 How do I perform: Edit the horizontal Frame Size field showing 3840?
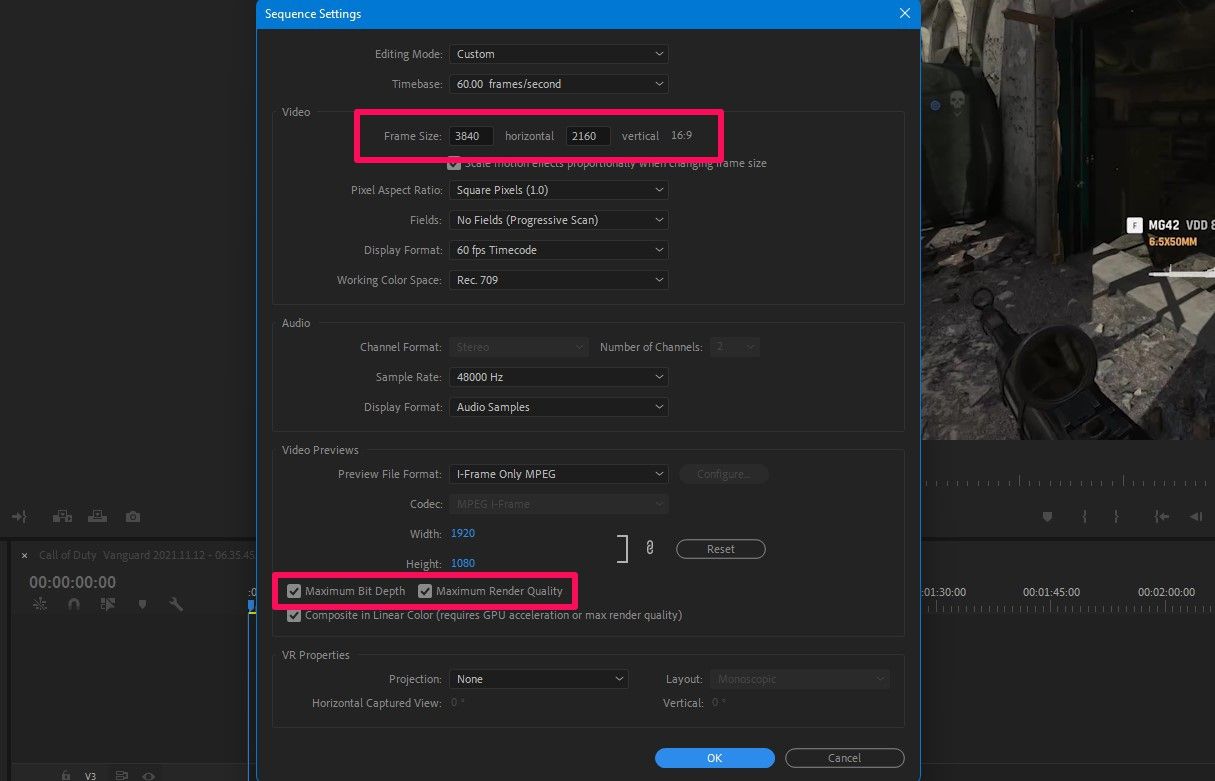[470, 135]
